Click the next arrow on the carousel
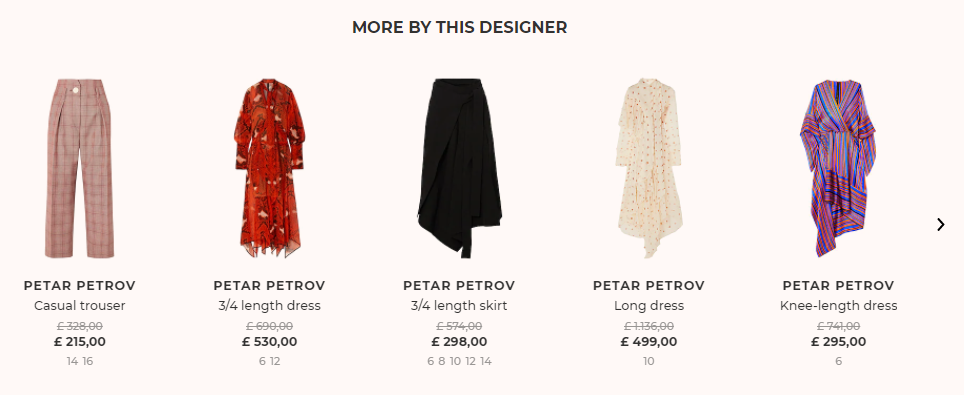This screenshot has width=964, height=395. pos(941,225)
